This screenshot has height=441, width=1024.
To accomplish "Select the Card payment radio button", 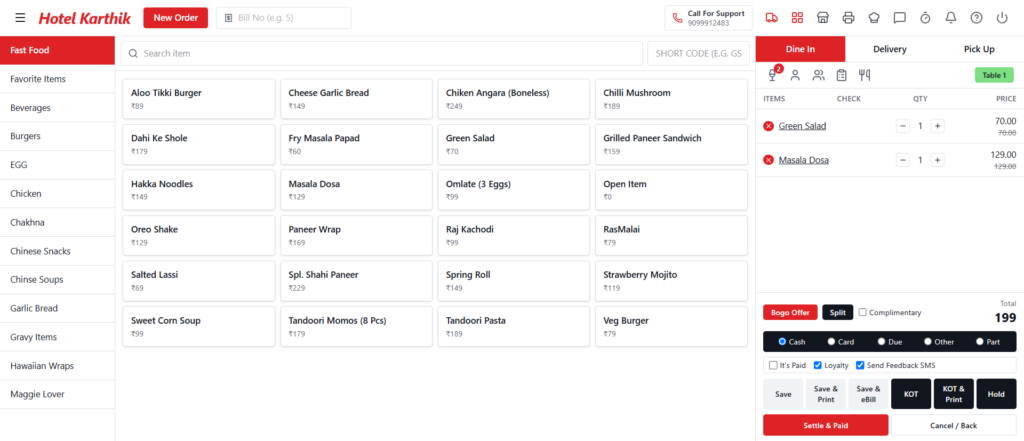I will 831,342.
